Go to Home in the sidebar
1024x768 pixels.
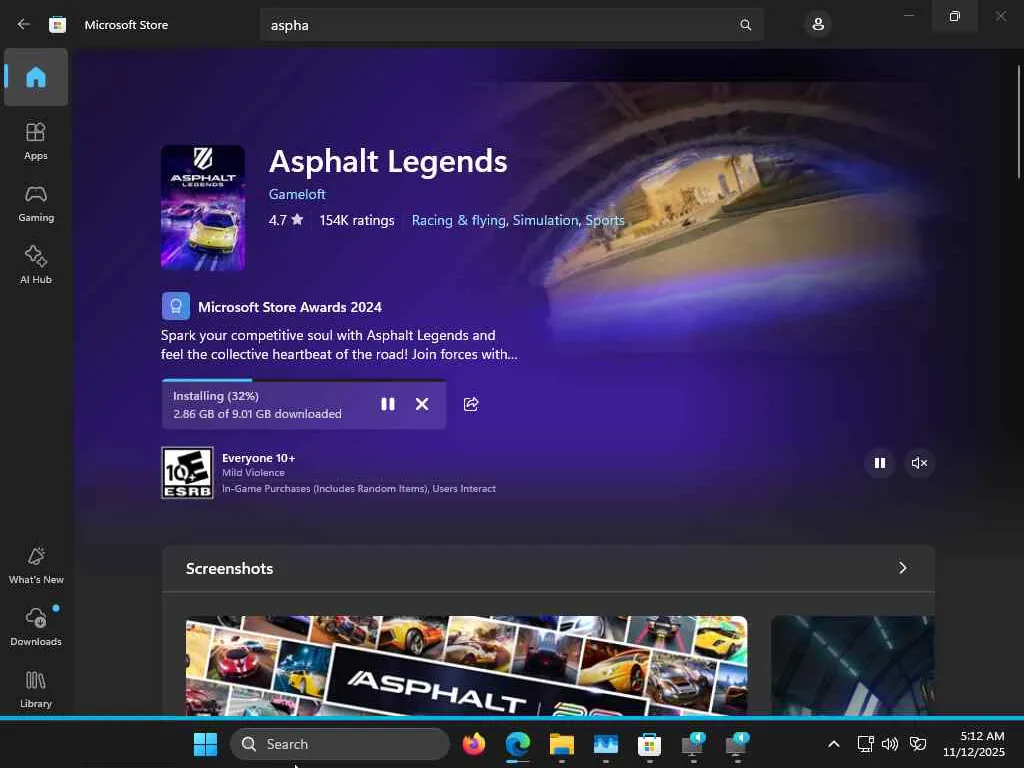(36, 77)
